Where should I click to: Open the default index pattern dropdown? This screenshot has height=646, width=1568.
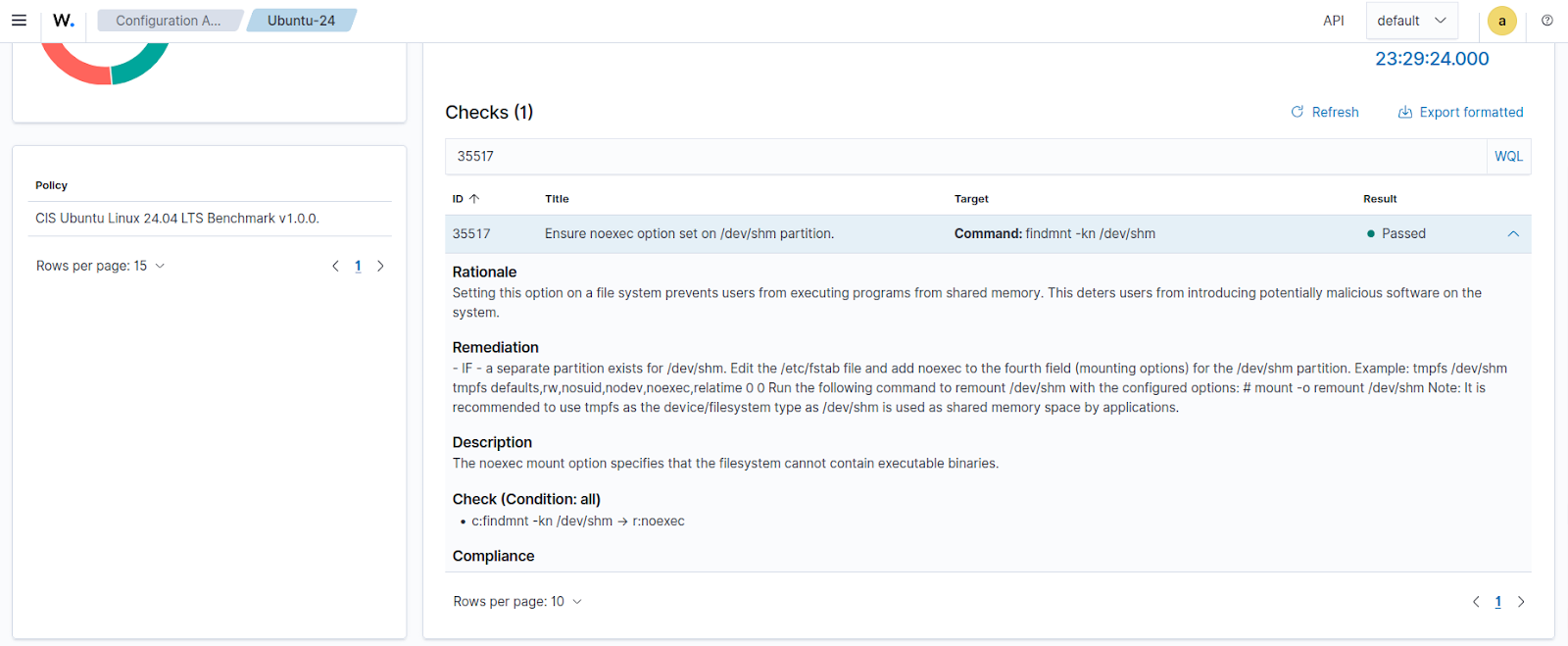(x=1411, y=21)
